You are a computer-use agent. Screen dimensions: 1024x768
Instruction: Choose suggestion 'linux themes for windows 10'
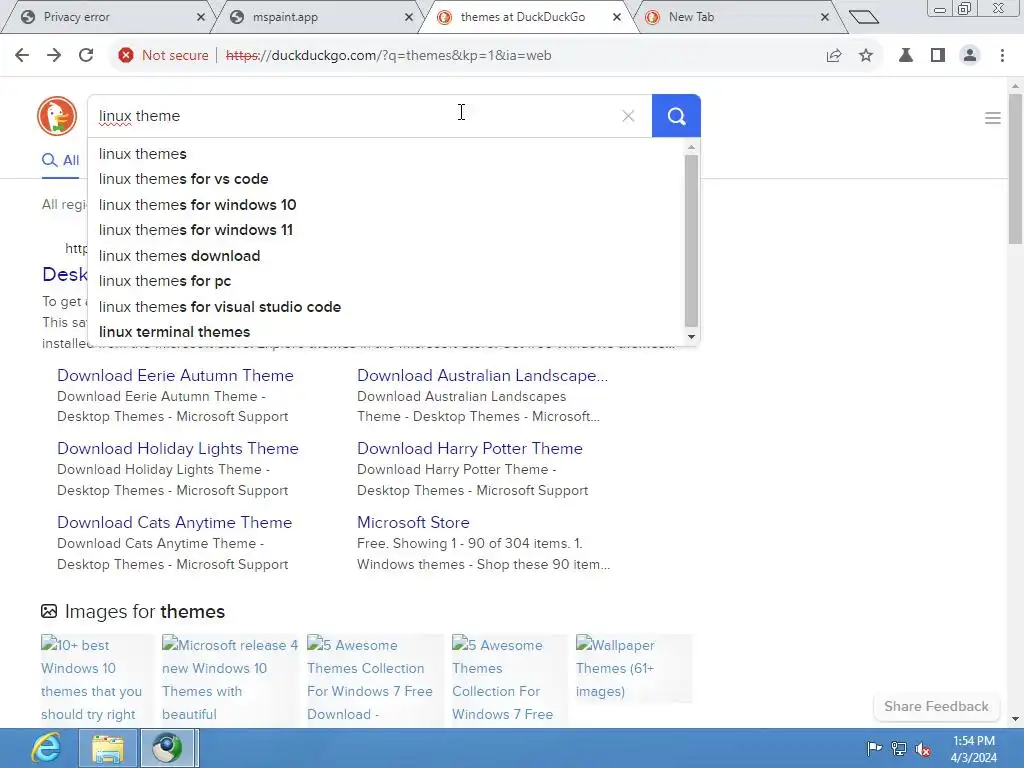click(387, 205)
